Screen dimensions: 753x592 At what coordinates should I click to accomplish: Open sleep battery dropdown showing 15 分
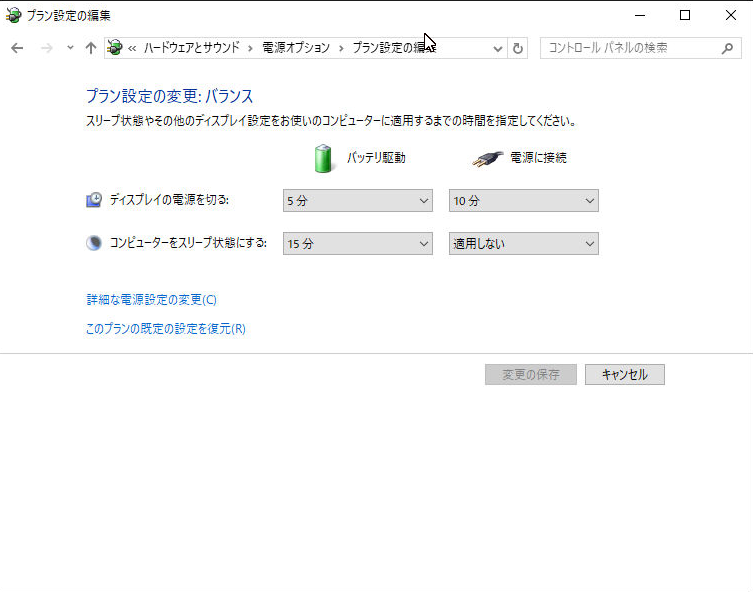[358, 243]
